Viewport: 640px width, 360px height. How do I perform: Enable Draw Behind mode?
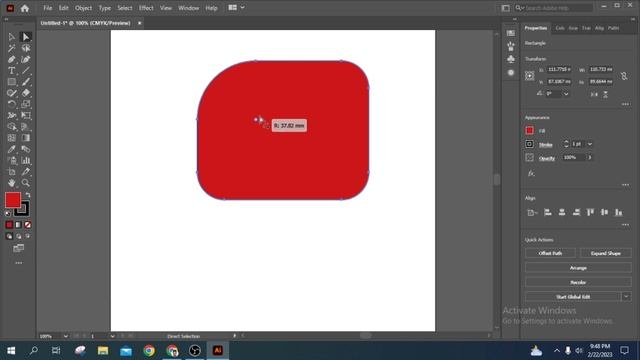19,236
